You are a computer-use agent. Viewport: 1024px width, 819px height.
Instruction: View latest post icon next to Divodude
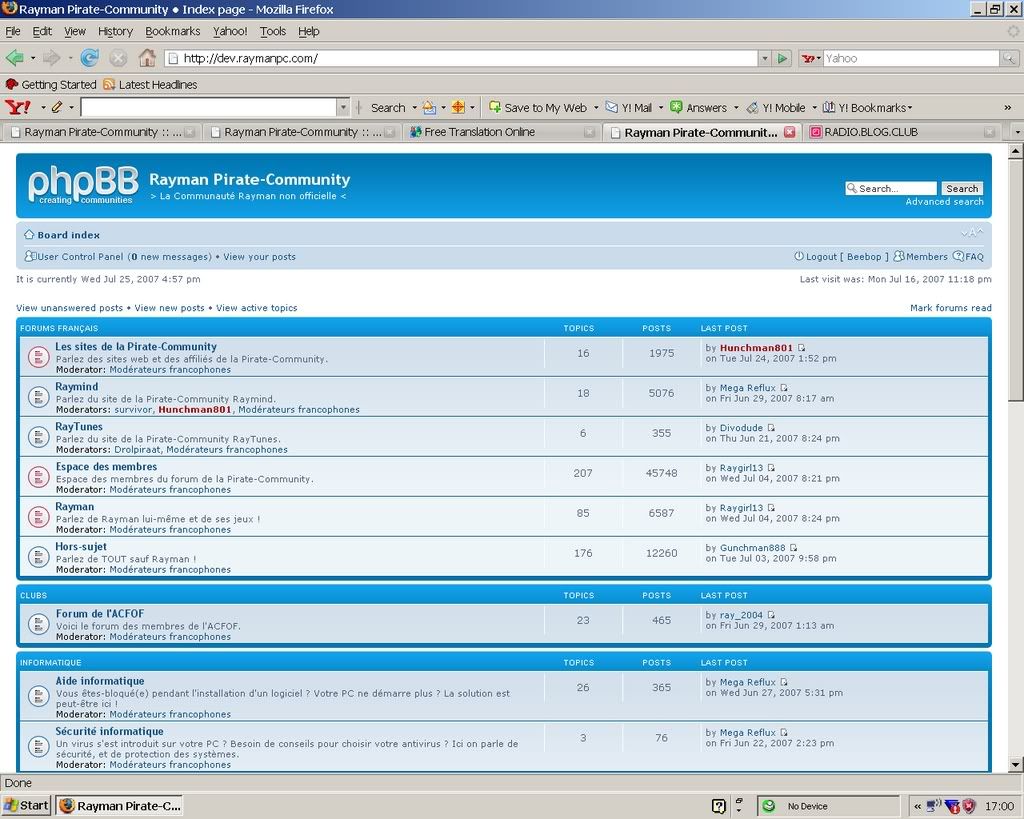click(771, 428)
